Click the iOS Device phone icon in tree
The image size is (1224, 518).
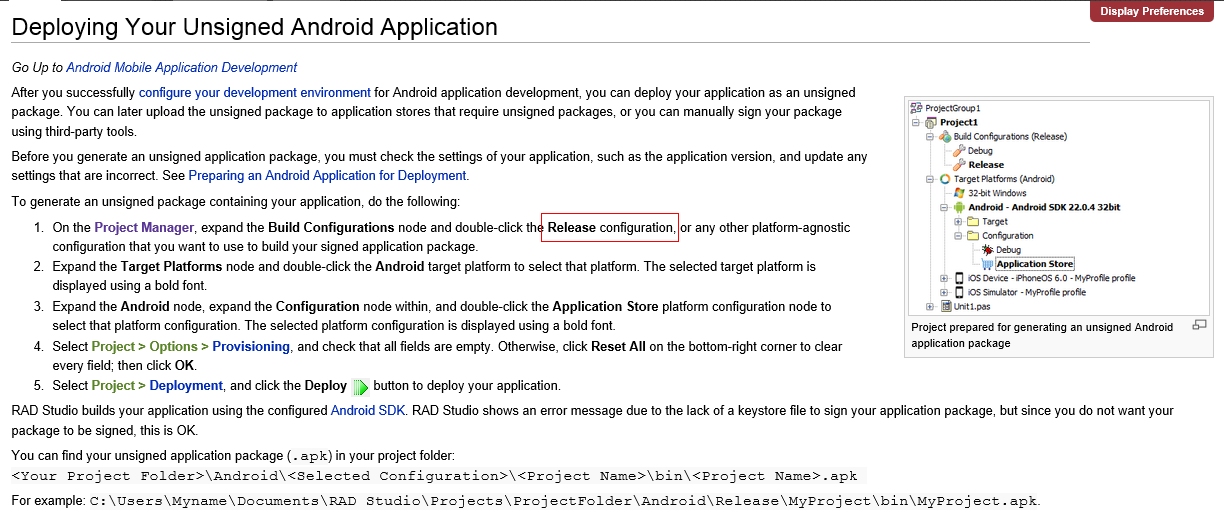959,278
